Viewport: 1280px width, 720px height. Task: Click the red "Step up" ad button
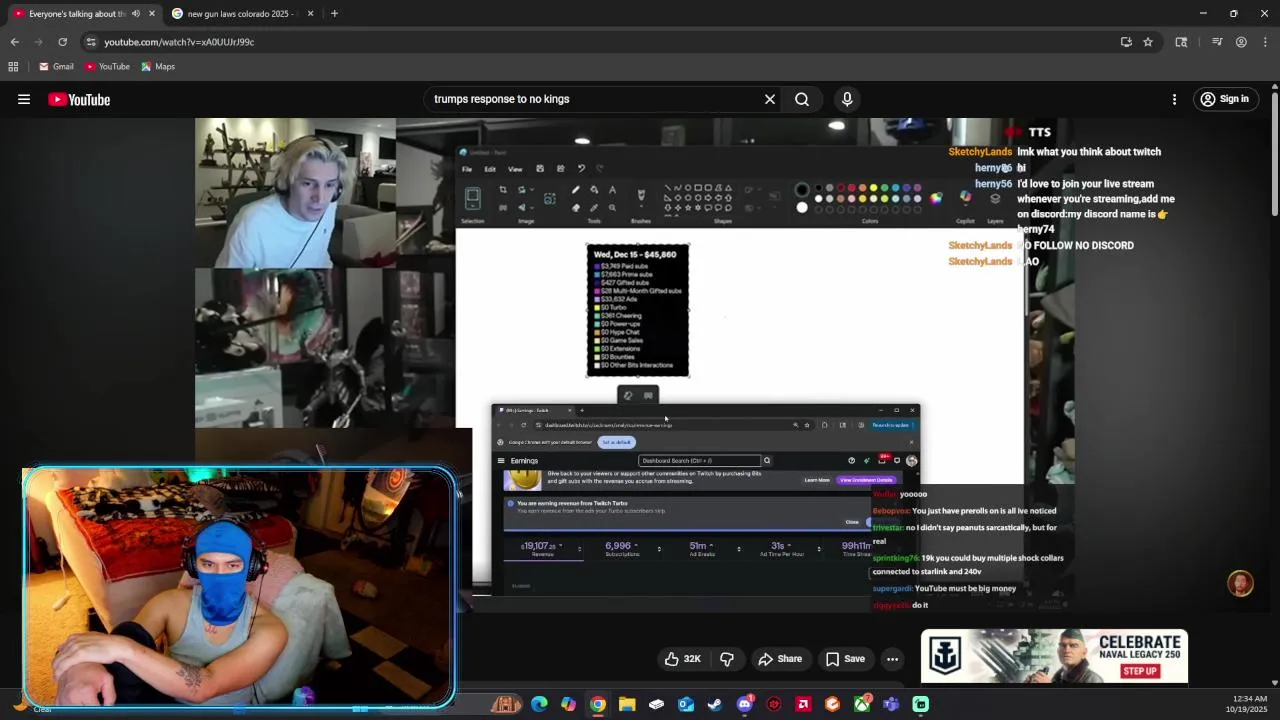coord(1140,671)
